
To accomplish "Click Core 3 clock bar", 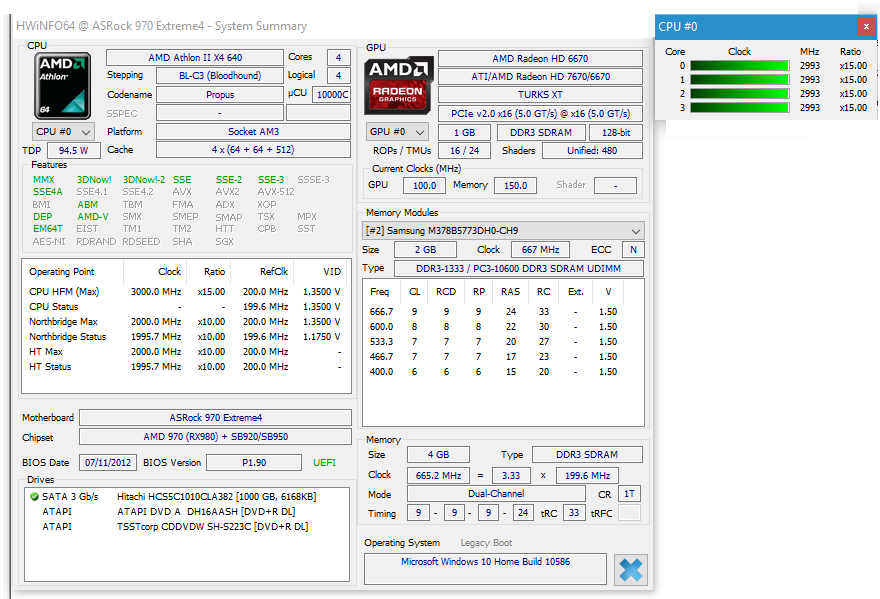I will 740,108.
